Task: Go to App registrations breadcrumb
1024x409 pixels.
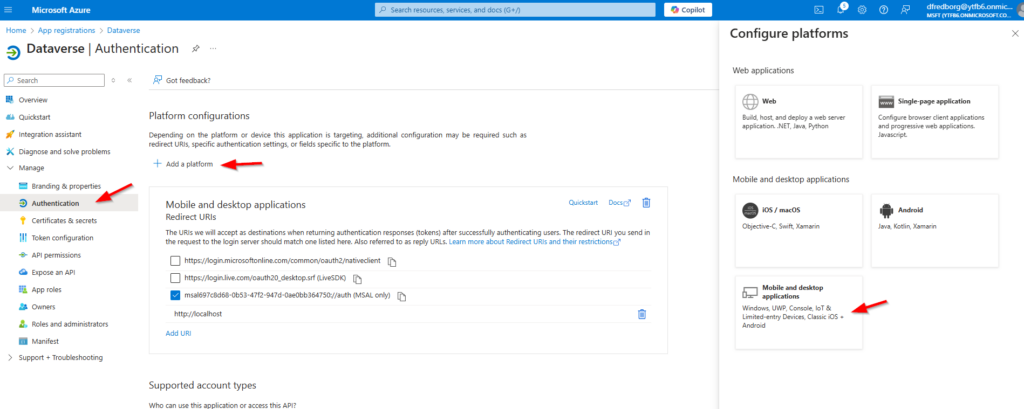Action: click(x=67, y=30)
